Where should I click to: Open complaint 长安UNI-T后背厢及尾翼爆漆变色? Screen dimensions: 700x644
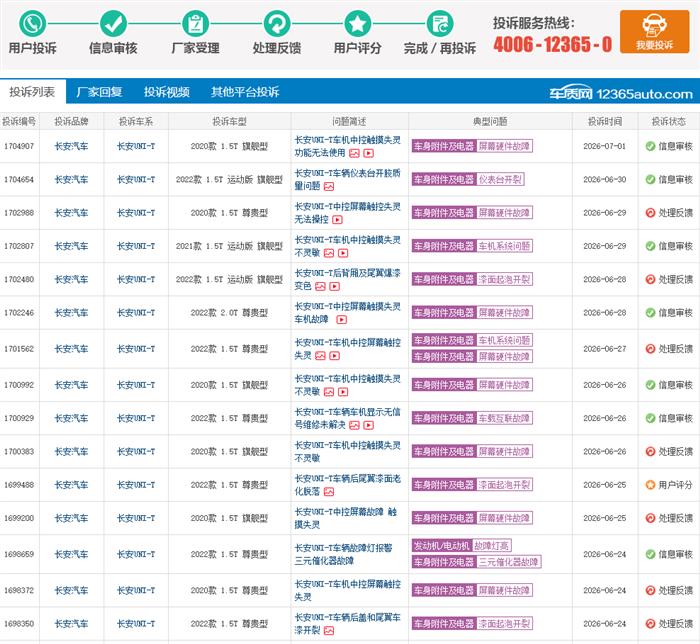pyautogui.click(x=347, y=279)
